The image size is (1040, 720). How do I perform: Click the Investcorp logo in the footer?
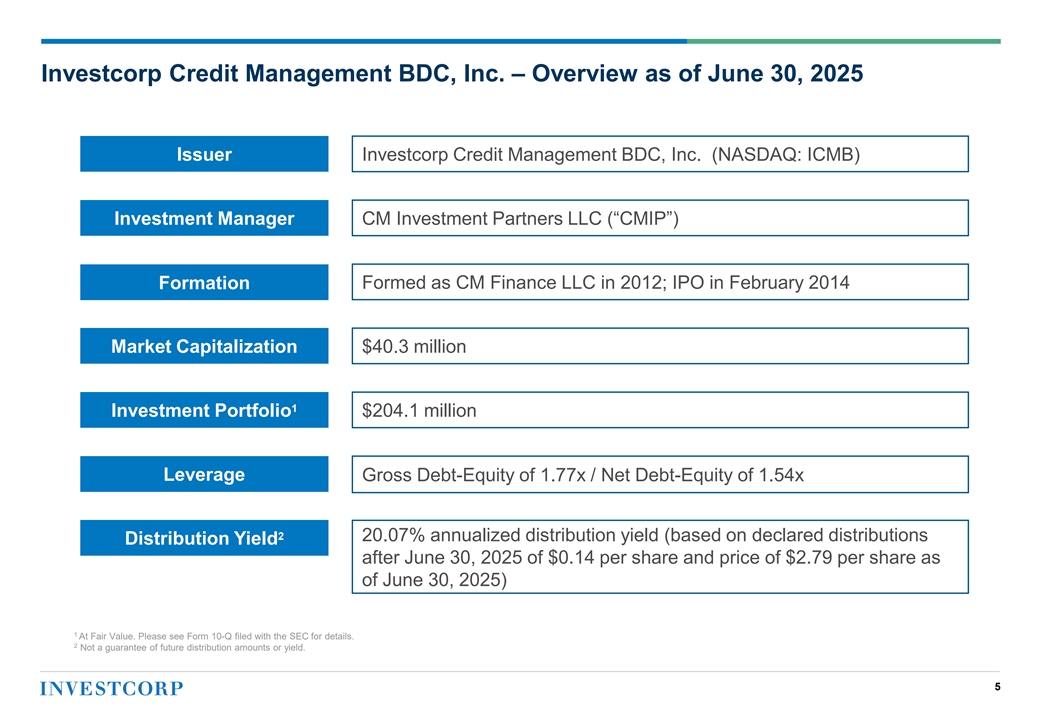[112, 688]
